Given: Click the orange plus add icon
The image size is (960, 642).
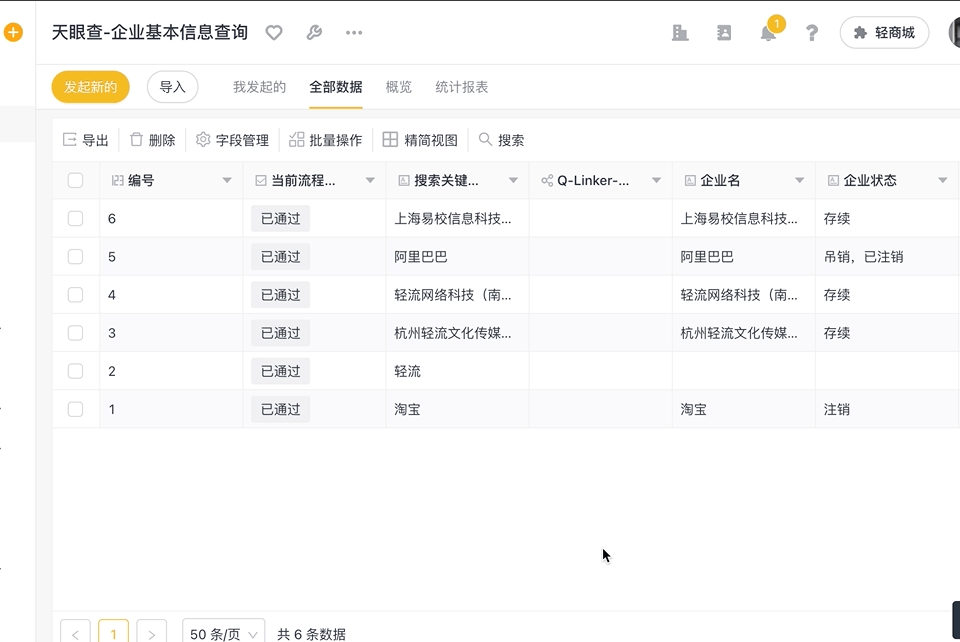Looking at the screenshot, I should pos(13,32).
